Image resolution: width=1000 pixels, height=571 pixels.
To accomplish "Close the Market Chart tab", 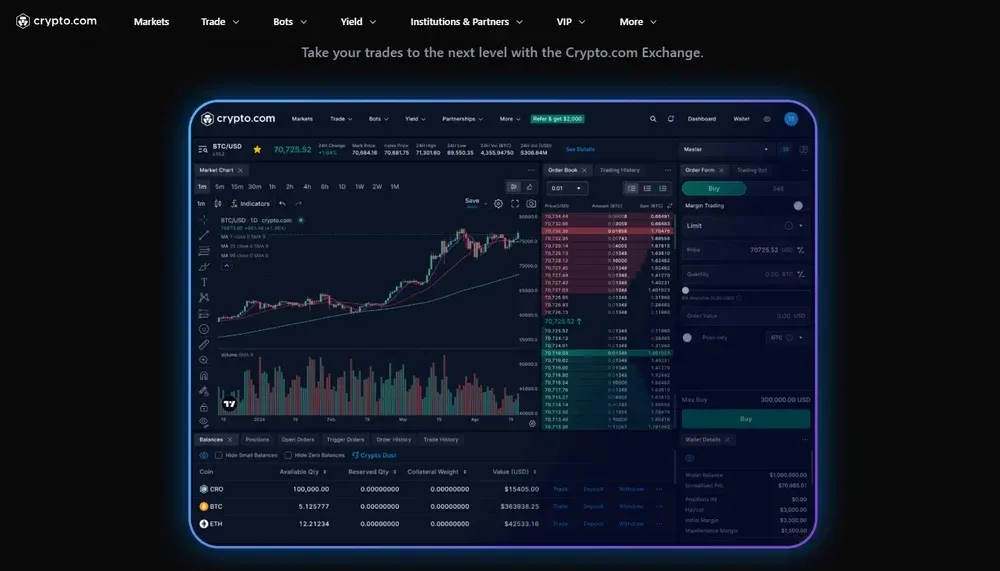I will point(240,170).
